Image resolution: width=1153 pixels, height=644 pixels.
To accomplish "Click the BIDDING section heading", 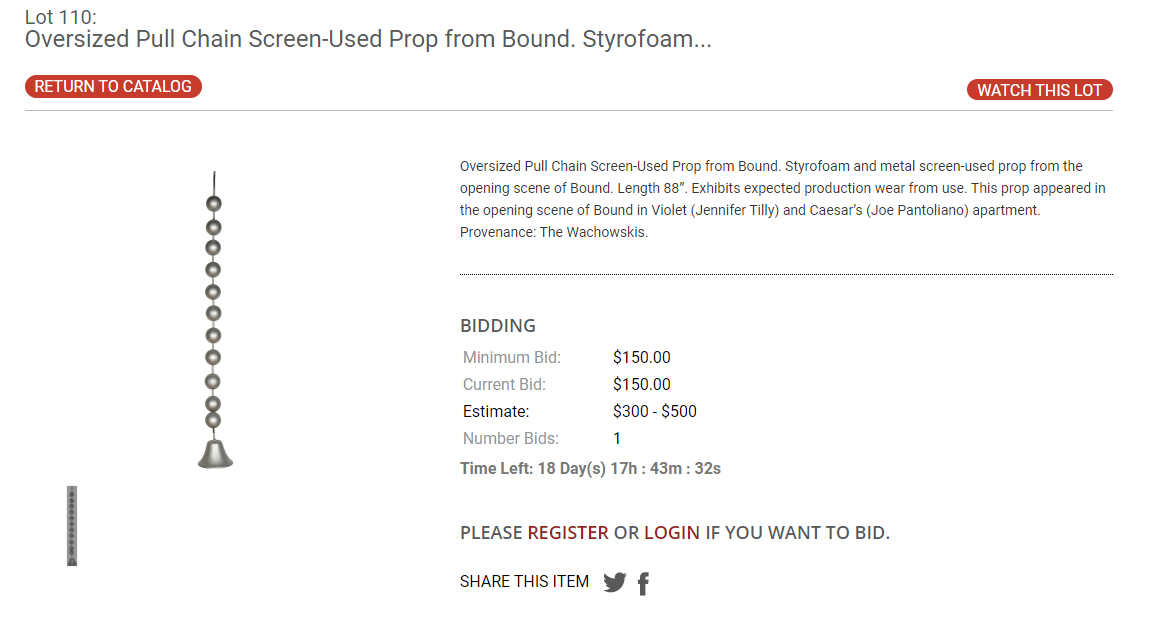I will click(x=498, y=326).
